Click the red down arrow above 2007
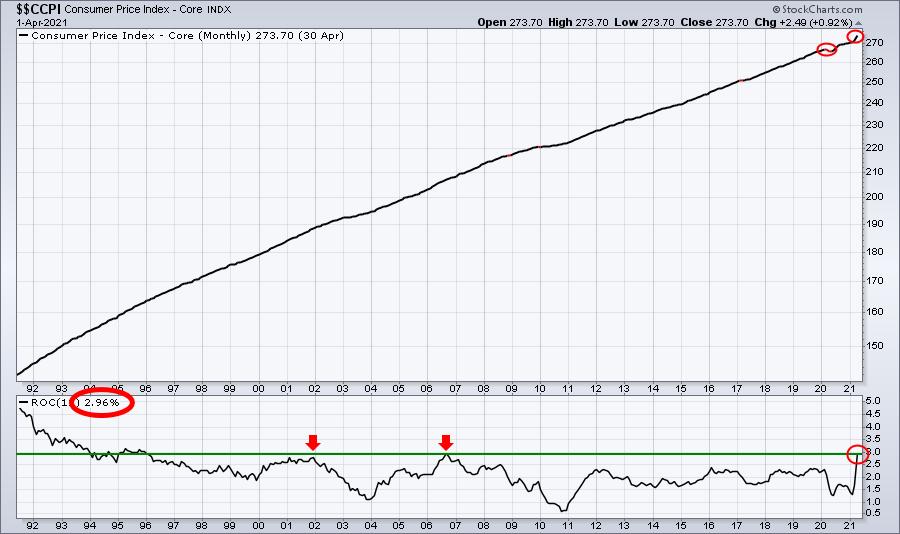The image size is (900, 534). 446,442
